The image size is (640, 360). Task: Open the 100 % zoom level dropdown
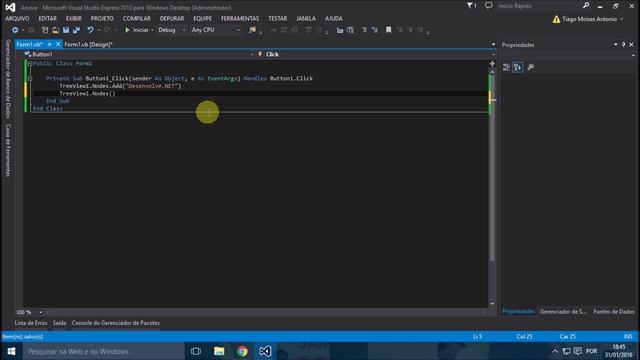(40, 312)
